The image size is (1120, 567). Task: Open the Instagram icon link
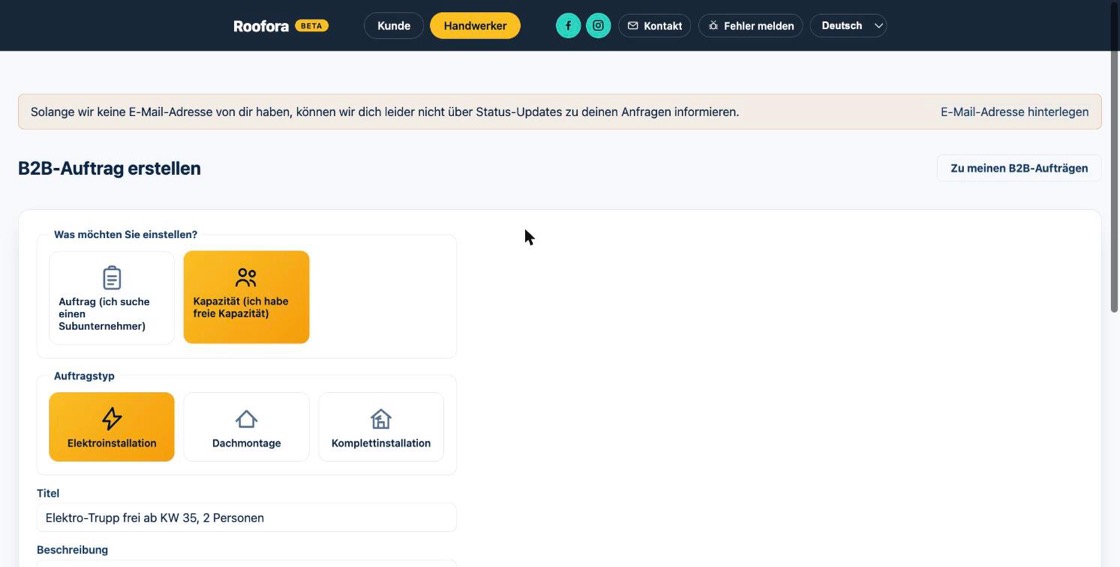(599, 26)
